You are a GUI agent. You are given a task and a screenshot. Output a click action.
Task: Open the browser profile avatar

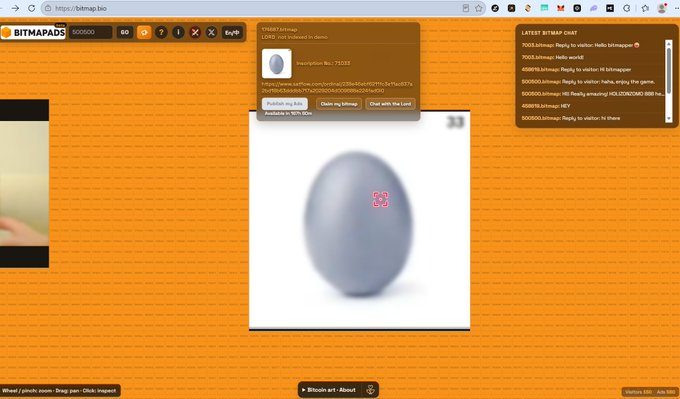[x=662, y=8]
